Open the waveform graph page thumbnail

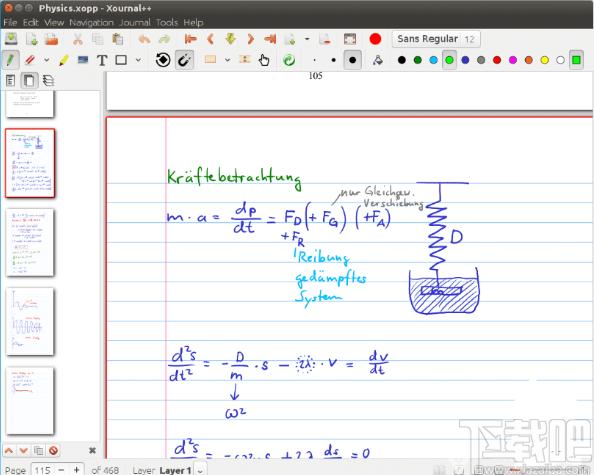pyautogui.click(x=30, y=322)
